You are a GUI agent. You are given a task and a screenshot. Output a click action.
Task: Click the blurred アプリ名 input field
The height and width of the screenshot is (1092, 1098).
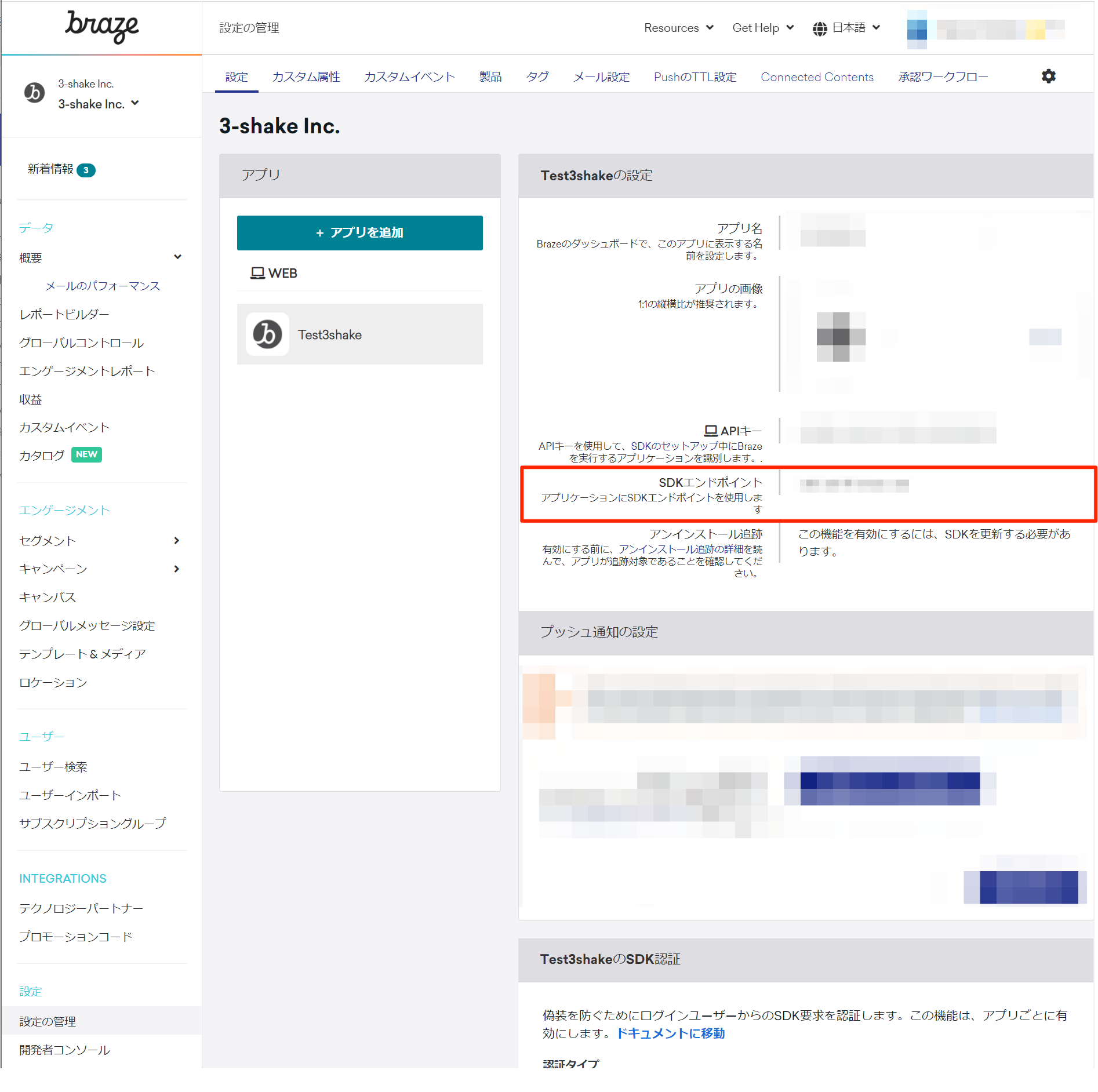coord(832,231)
